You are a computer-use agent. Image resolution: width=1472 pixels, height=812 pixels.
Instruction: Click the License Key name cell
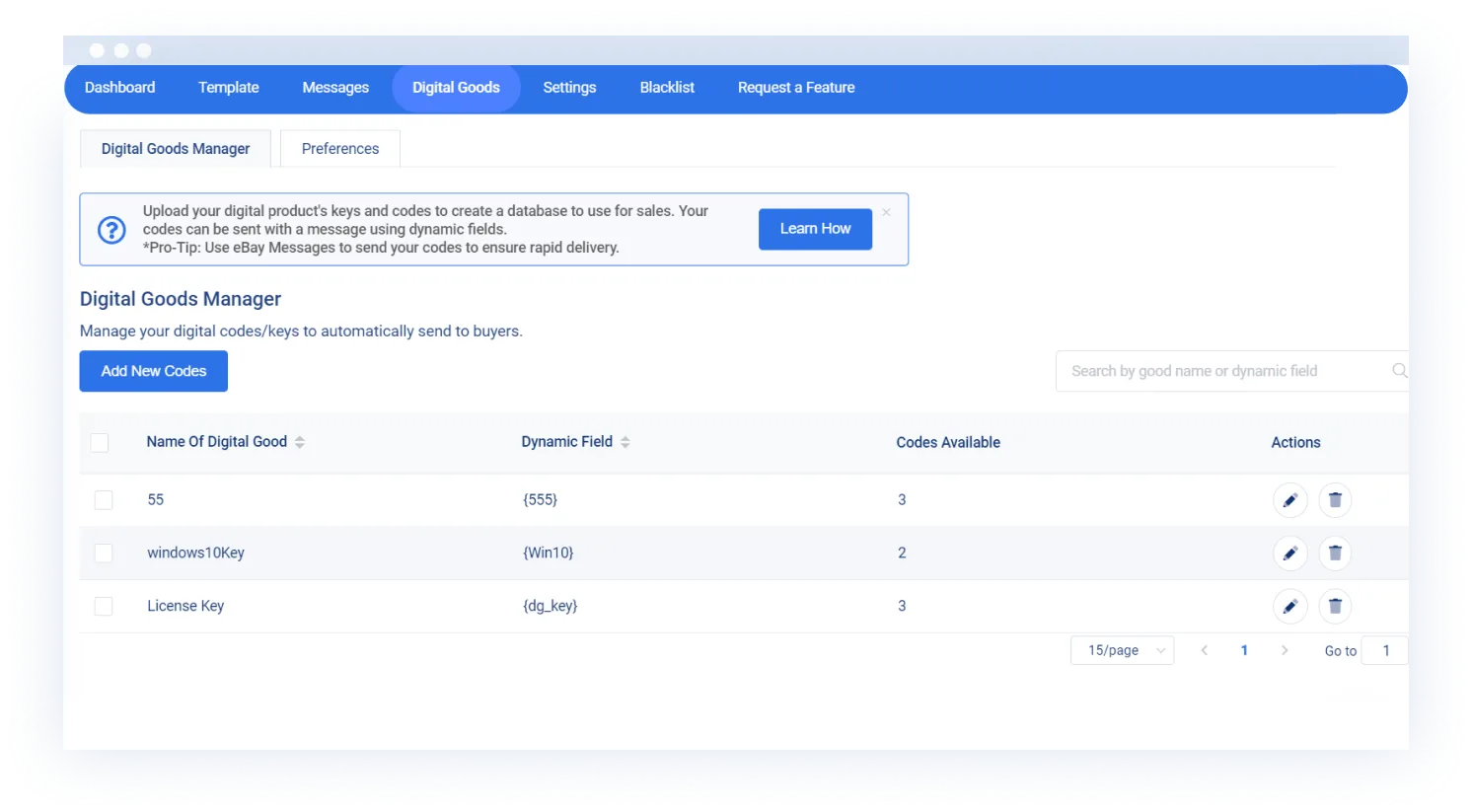[185, 607]
